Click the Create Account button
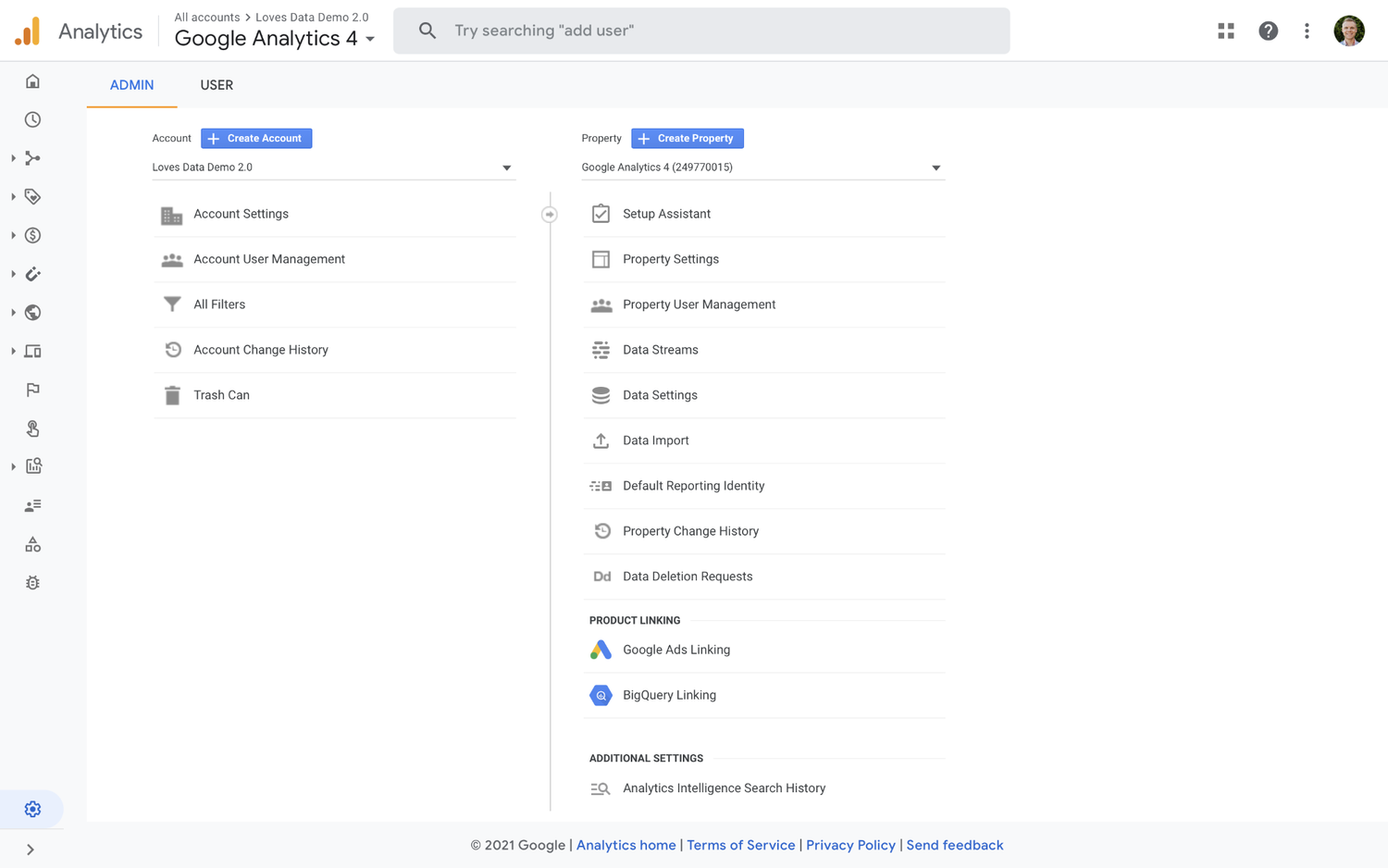Image resolution: width=1388 pixels, height=868 pixels. (256, 138)
